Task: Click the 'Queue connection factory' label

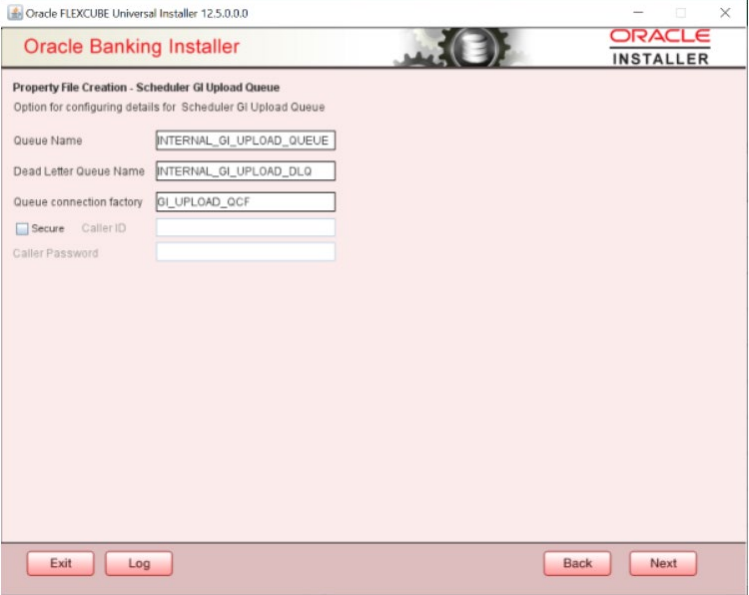Action: [x=78, y=202]
